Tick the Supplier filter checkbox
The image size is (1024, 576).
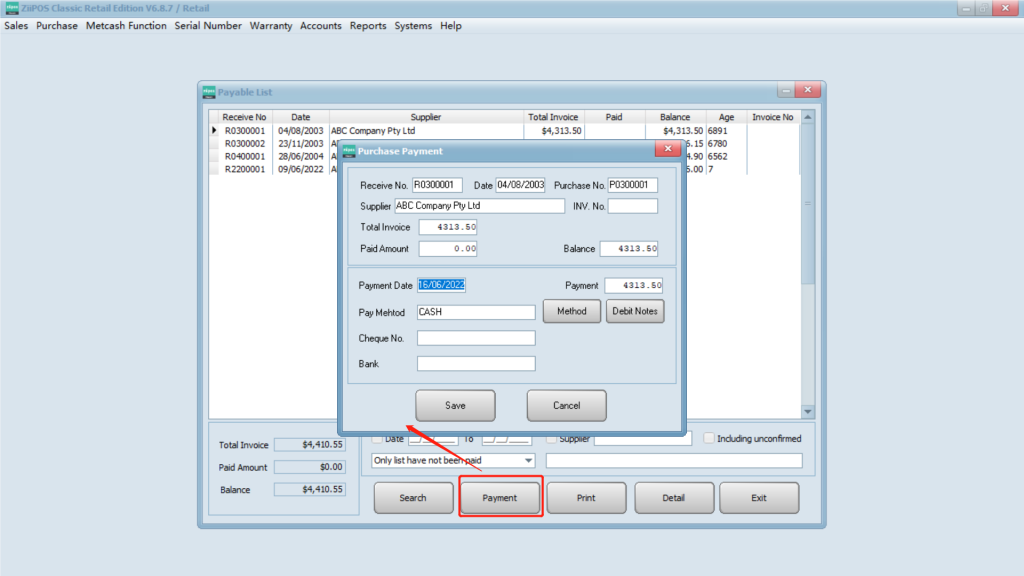click(552, 438)
